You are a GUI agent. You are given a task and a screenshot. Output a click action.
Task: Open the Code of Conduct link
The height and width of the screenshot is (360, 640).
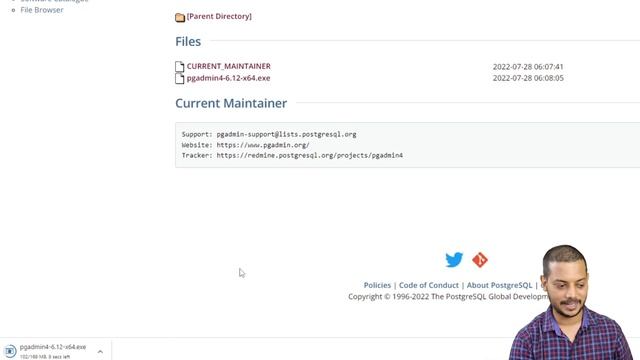point(429,285)
